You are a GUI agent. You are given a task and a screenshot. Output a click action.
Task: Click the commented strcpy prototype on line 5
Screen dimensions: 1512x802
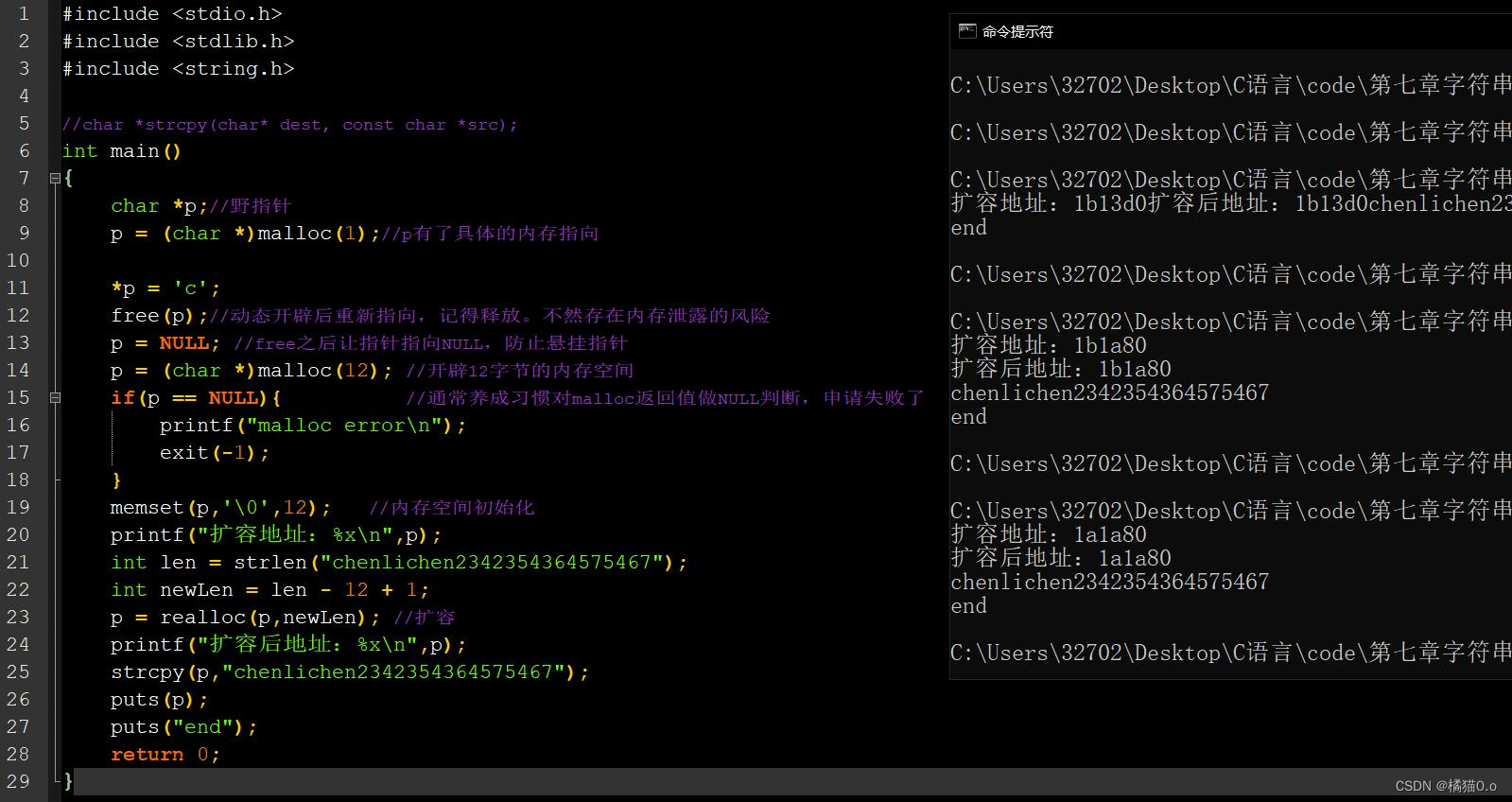[289, 124]
